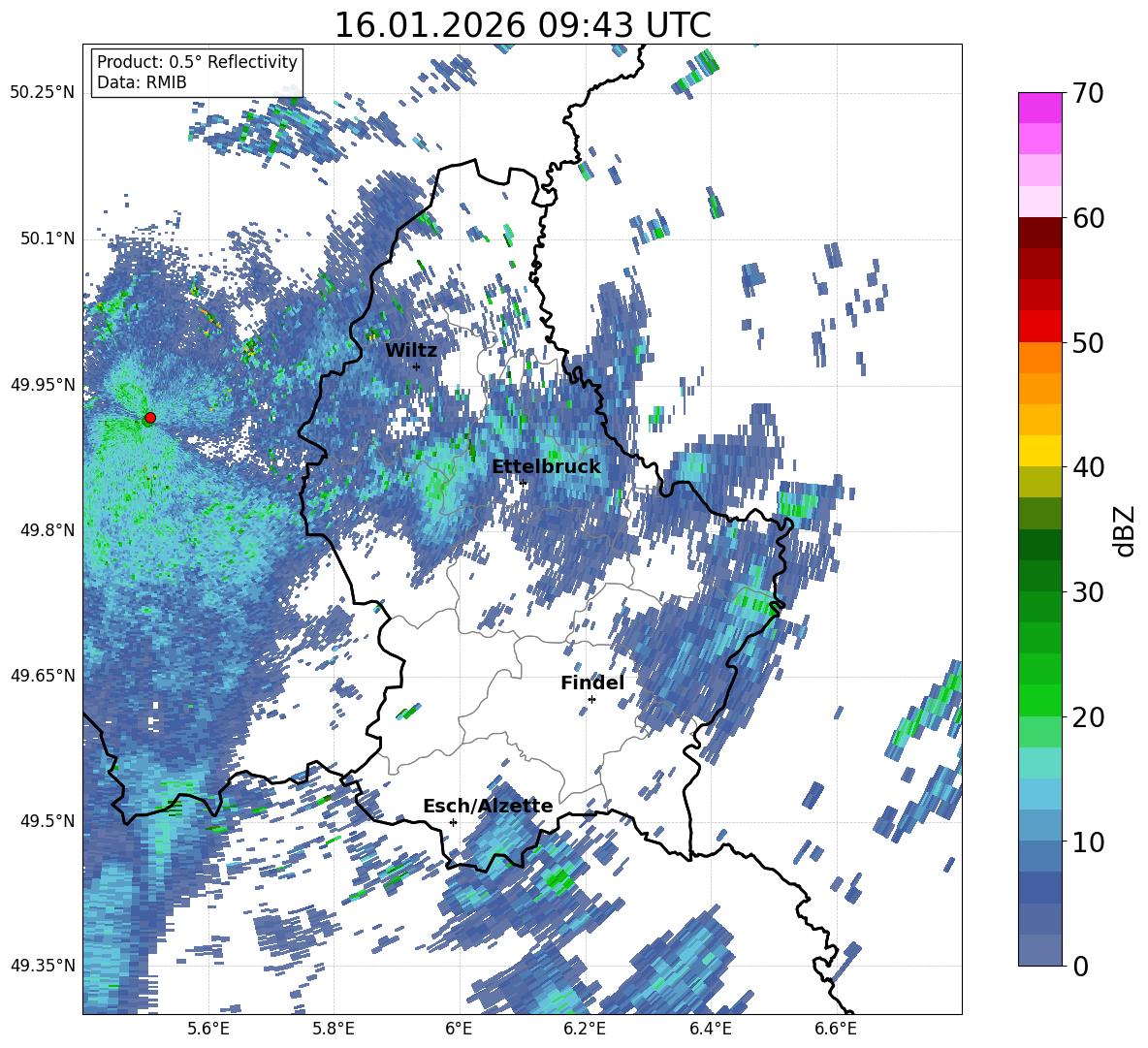Image resolution: width=1148 pixels, height=1048 pixels.
Task: Click the 49.5°N latitude label
Action: [48, 821]
